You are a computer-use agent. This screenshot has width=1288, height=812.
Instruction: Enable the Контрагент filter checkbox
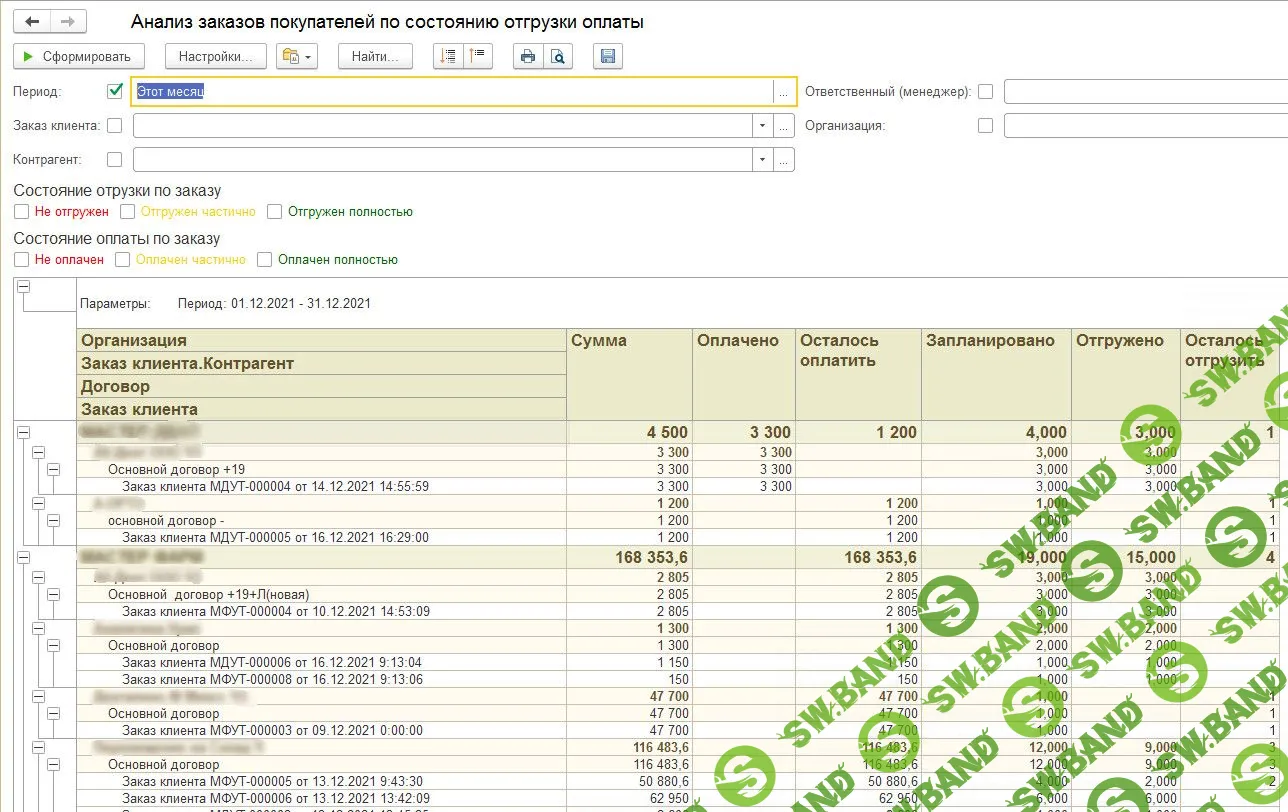pos(114,159)
